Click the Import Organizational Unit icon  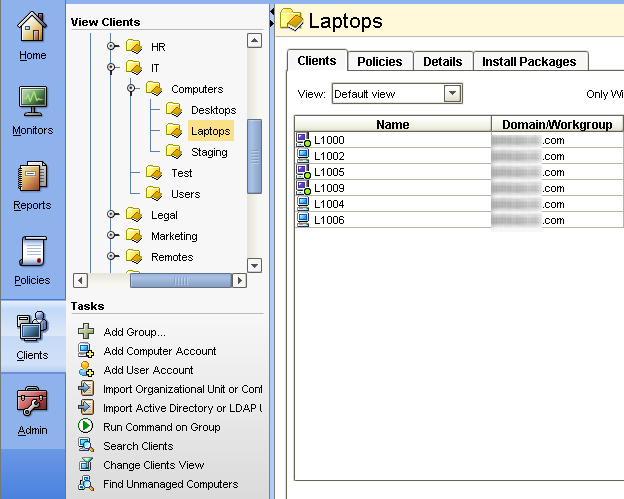[x=86, y=388]
